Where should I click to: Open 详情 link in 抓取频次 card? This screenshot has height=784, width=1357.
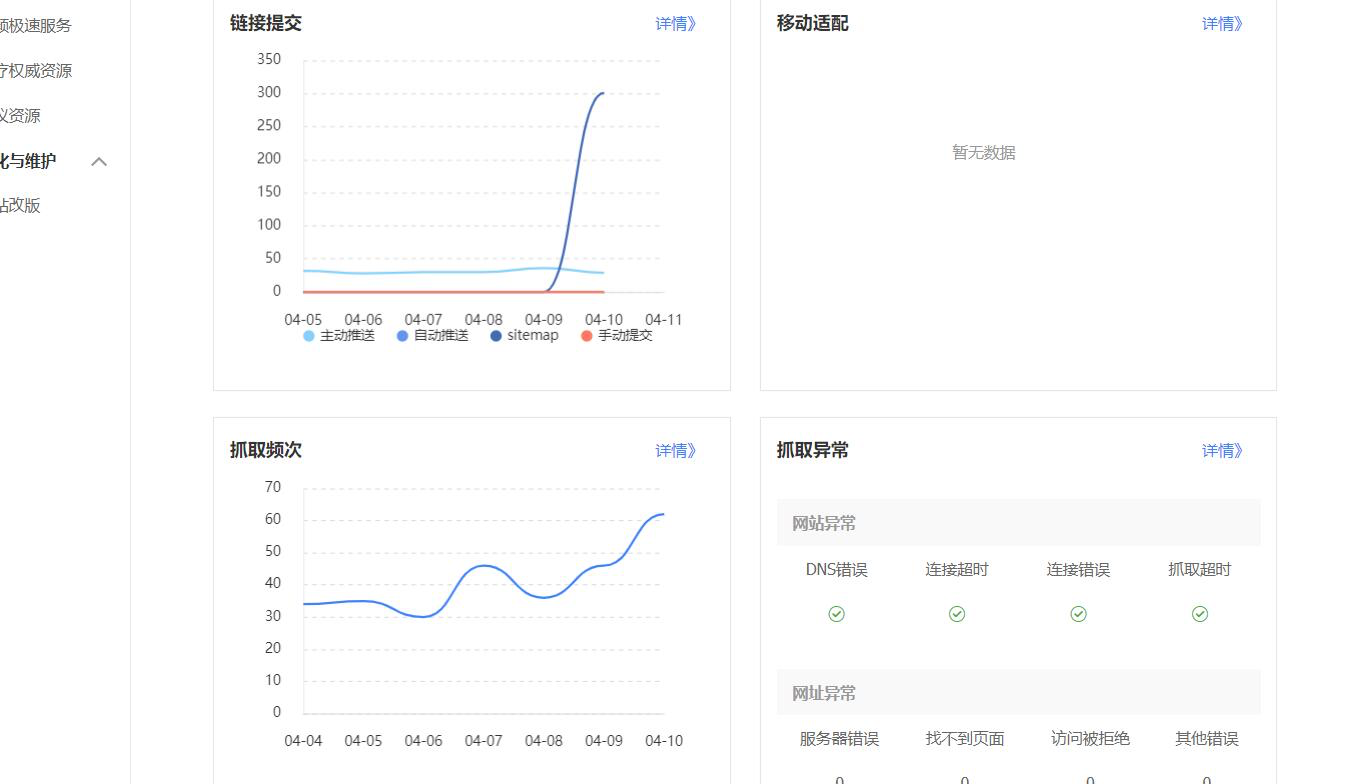point(676,450)
